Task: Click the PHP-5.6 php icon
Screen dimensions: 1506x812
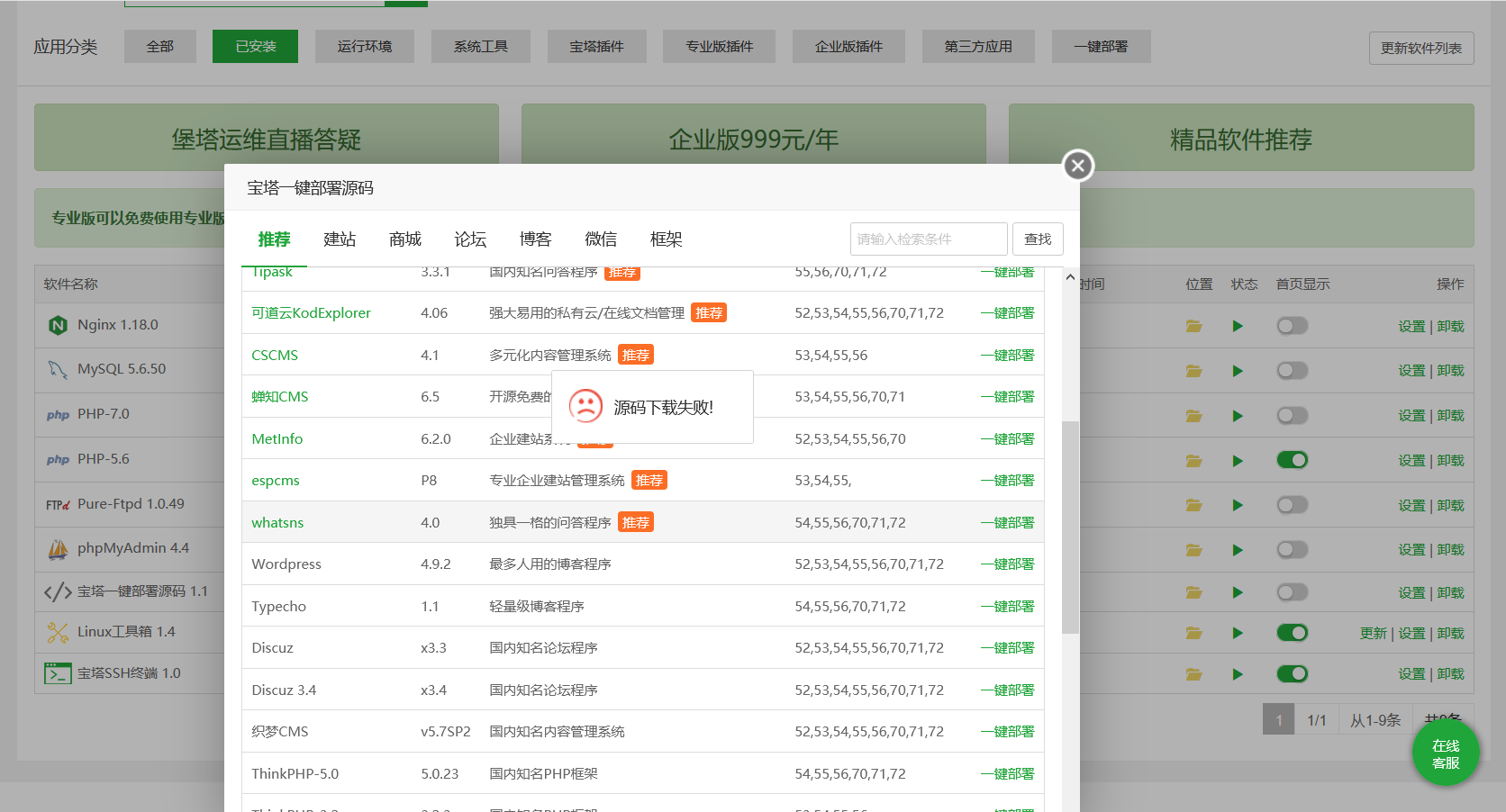Action: click(58, 460)
